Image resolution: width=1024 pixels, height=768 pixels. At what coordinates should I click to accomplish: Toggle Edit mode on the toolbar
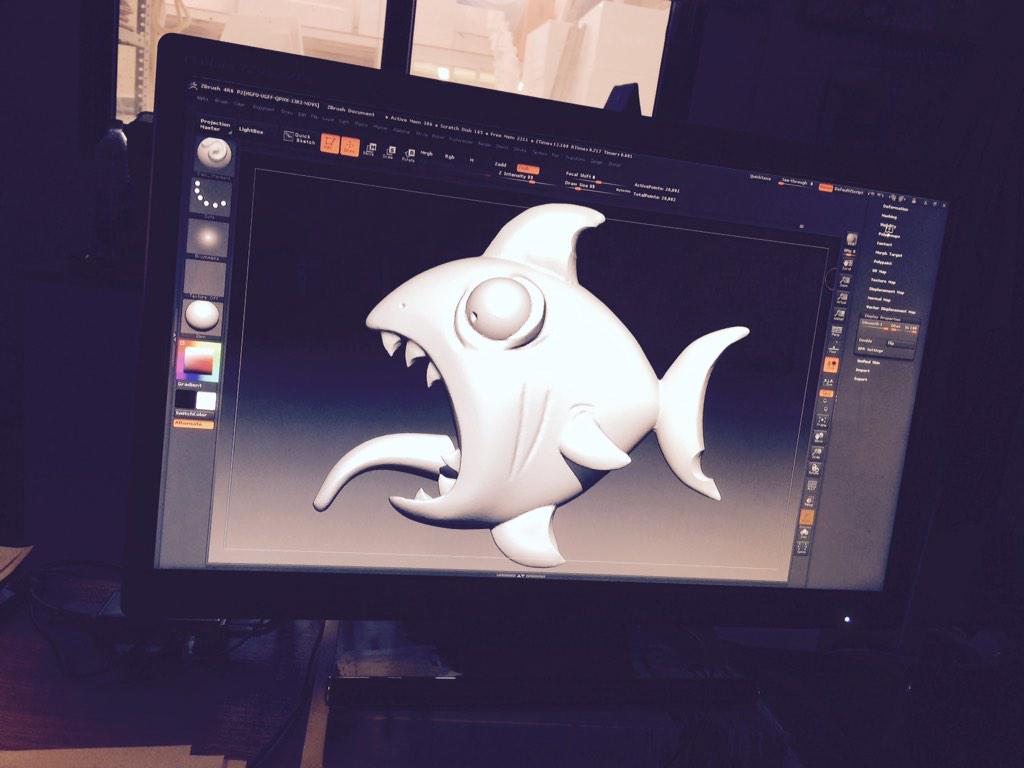coord(328,145)
